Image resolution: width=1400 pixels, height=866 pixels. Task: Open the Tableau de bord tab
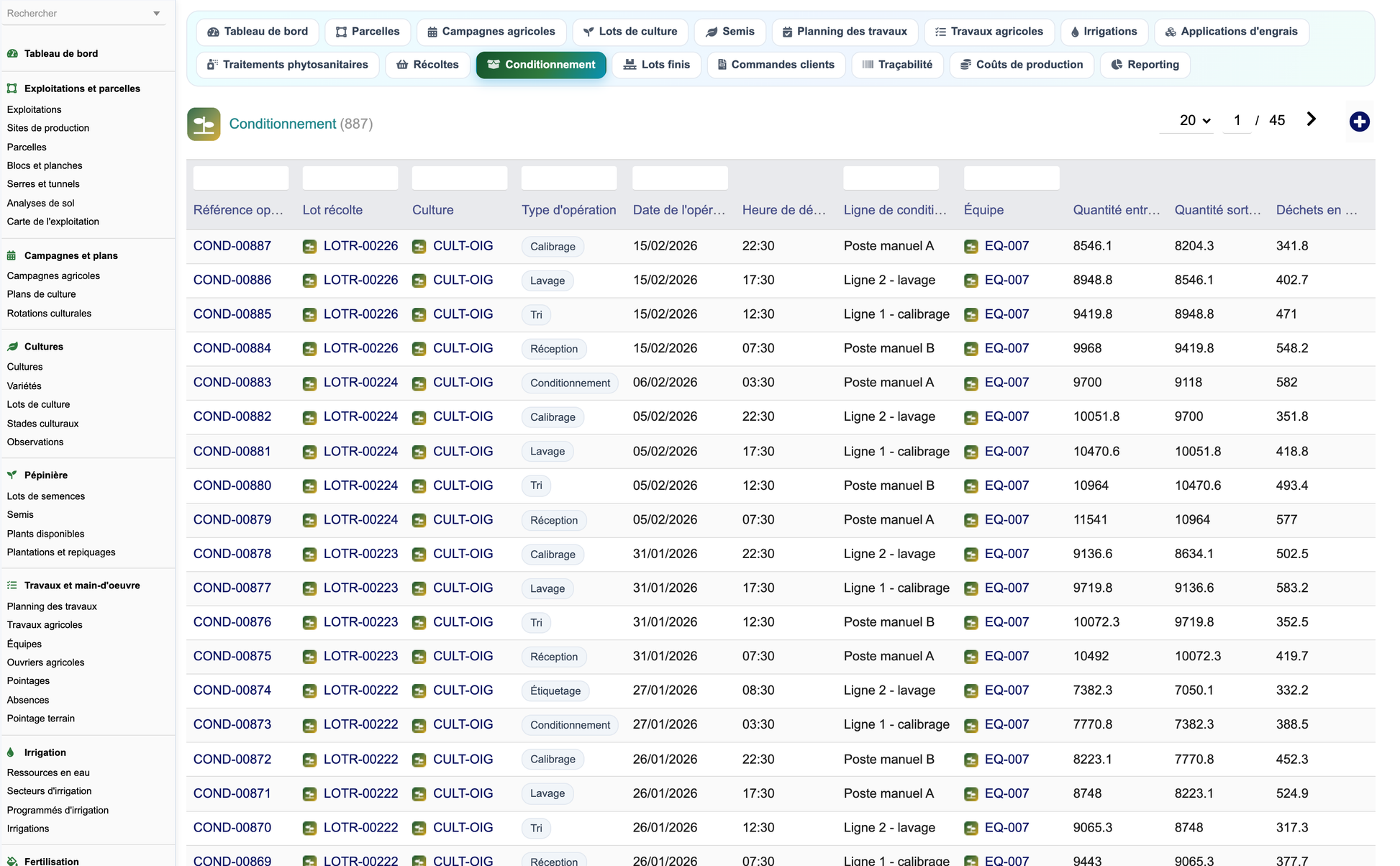click(x=258, y=32)
